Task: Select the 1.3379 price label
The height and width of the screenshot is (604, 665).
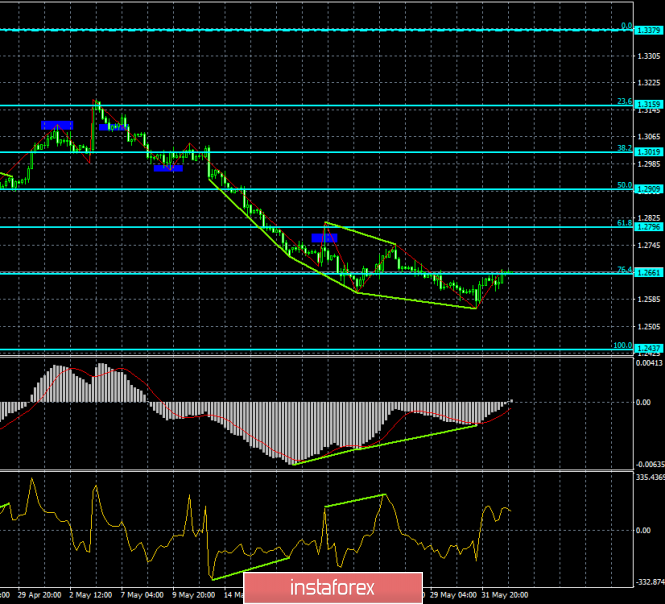Action: pos(649,29)
